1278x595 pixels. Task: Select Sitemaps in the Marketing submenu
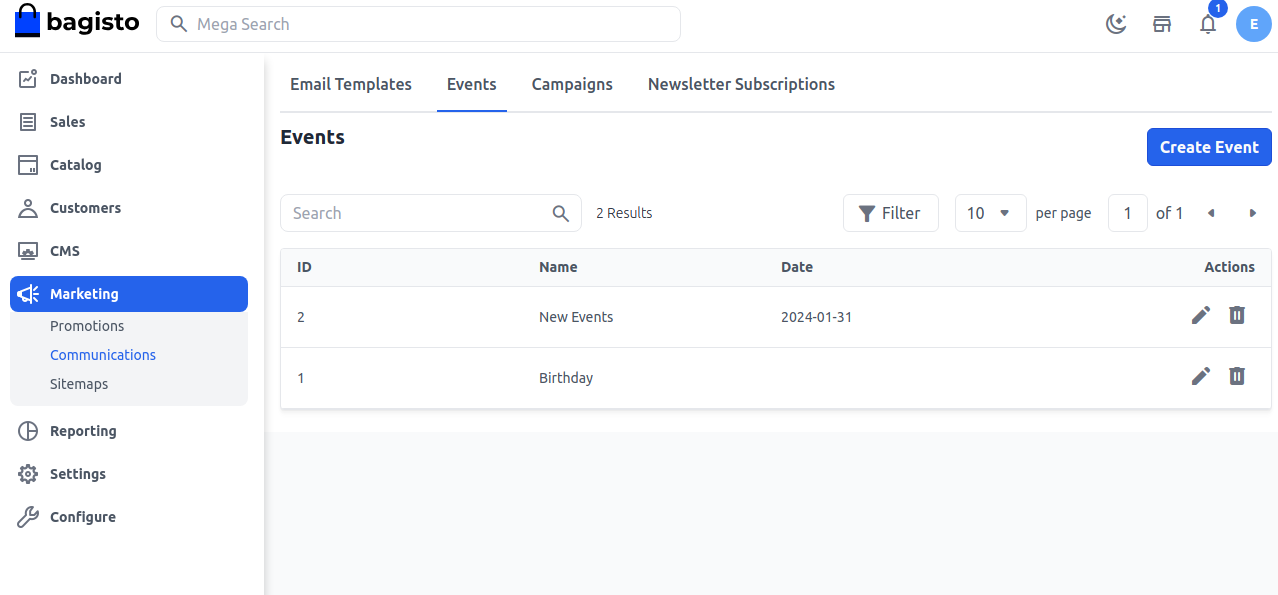[79, 383]
